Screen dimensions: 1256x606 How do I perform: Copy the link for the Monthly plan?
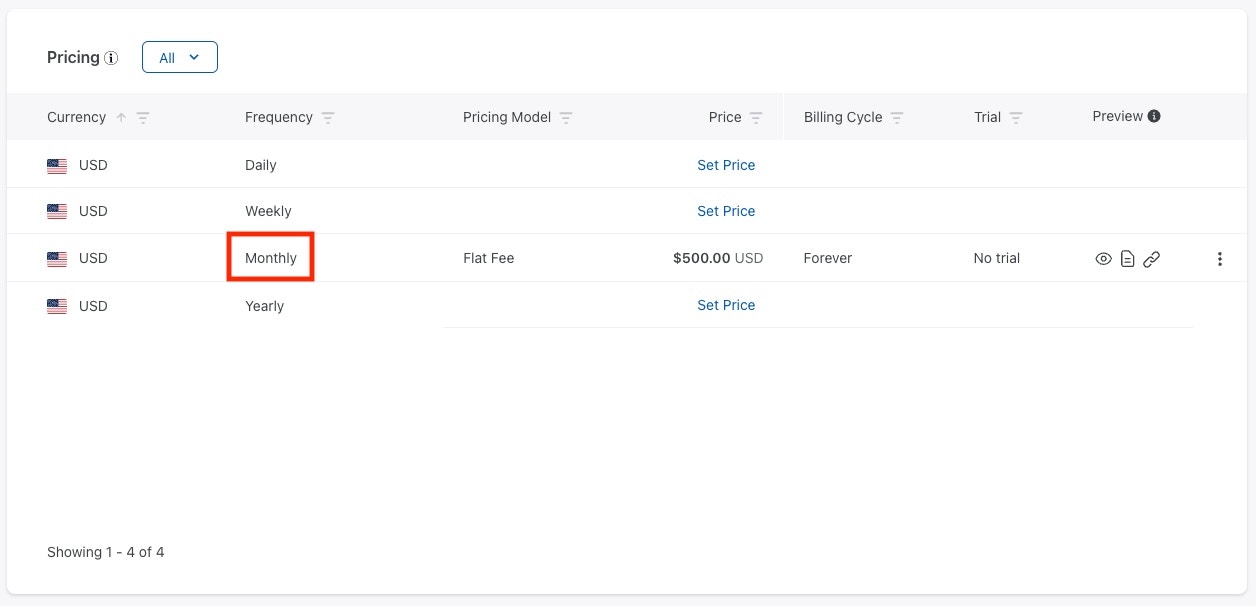point(1151,258)
